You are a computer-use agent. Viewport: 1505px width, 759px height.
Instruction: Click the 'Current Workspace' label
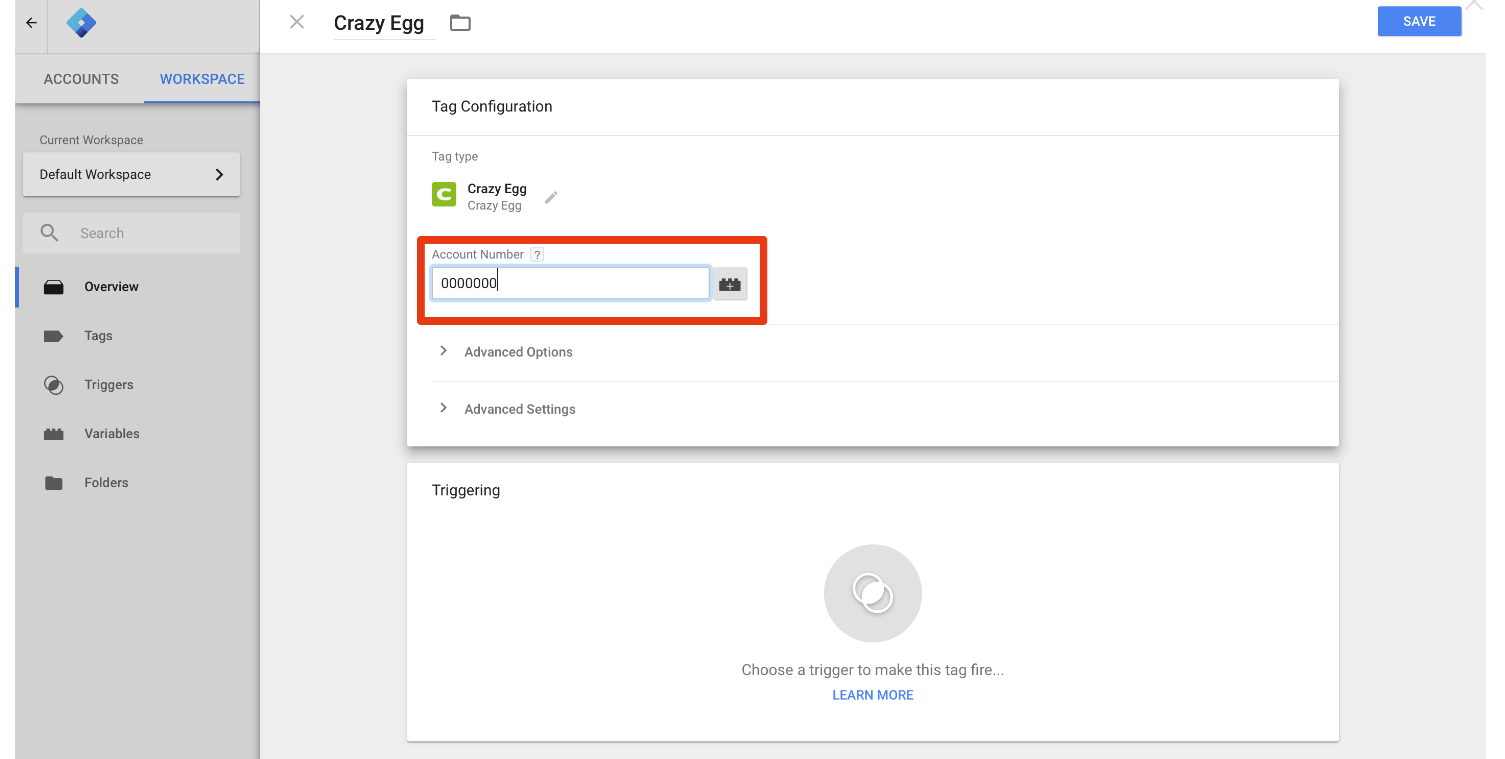[x=91, y=140]
